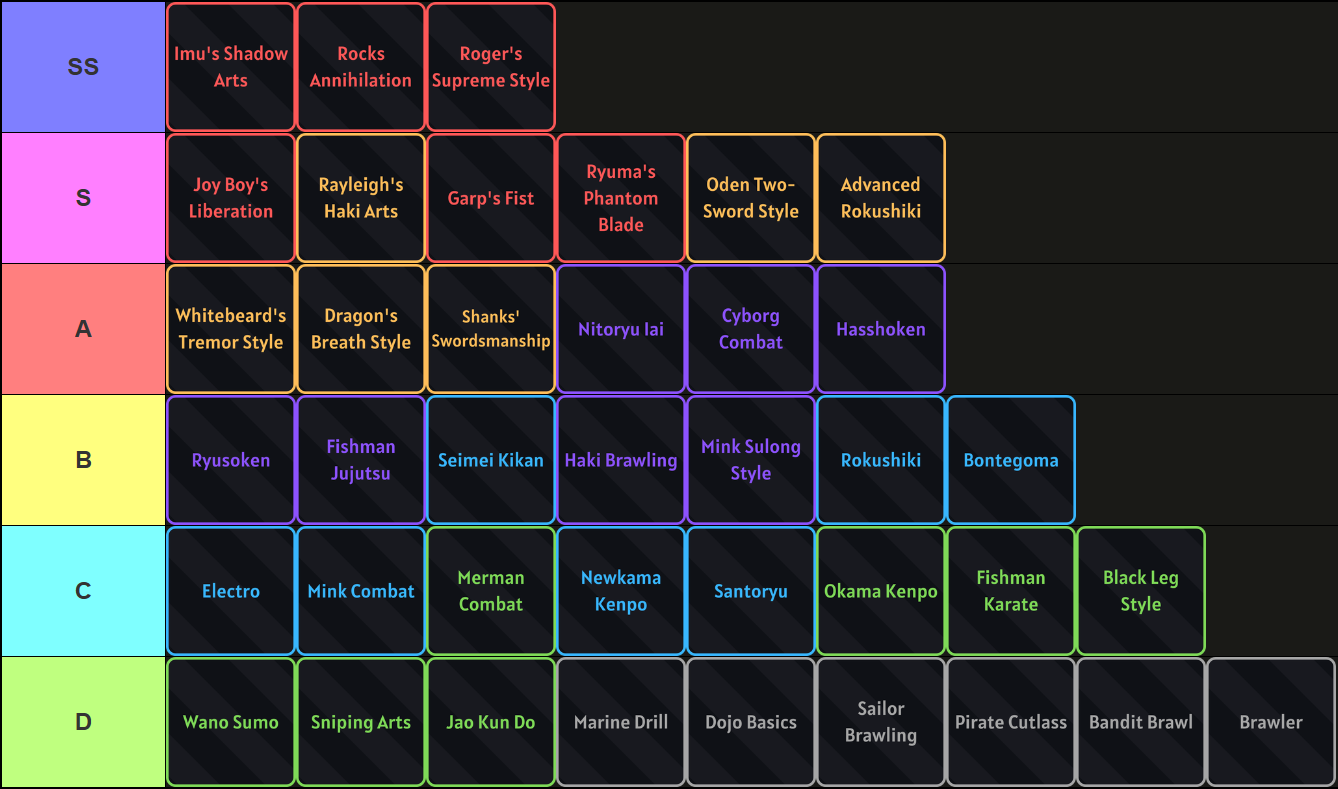The image size is (1338, 789).
Task: Select Roger's Supreme Style entry
Action: pyautogui.click(x=491, y=66)
